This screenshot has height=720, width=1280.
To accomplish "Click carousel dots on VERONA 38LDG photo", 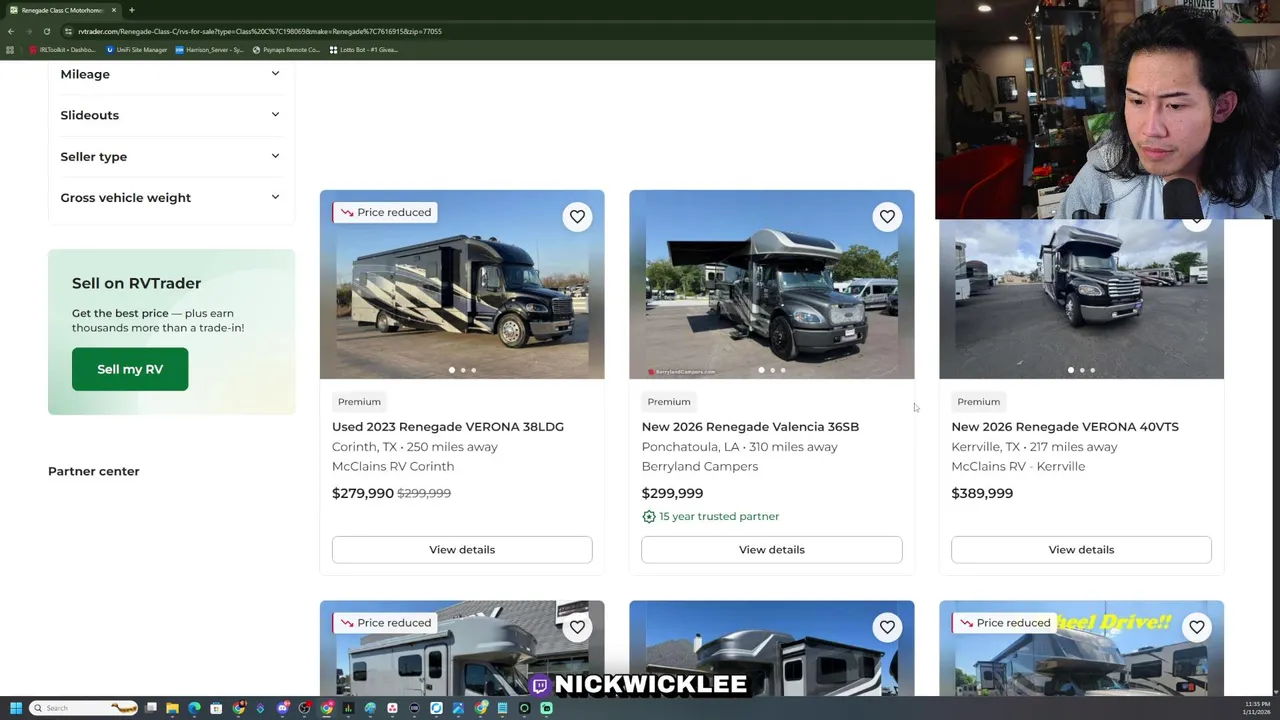I will [462, 370].
